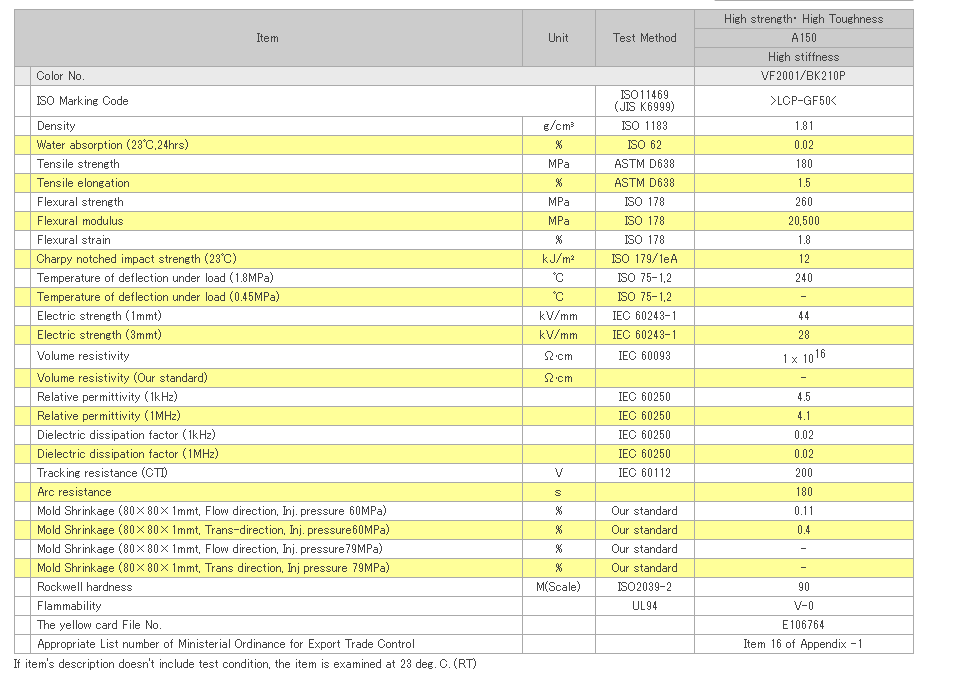The width and height of the screenshot is (955, 681).
Task: Select the yellow card file number 'E106764'
Action: [x=803, y=625]
